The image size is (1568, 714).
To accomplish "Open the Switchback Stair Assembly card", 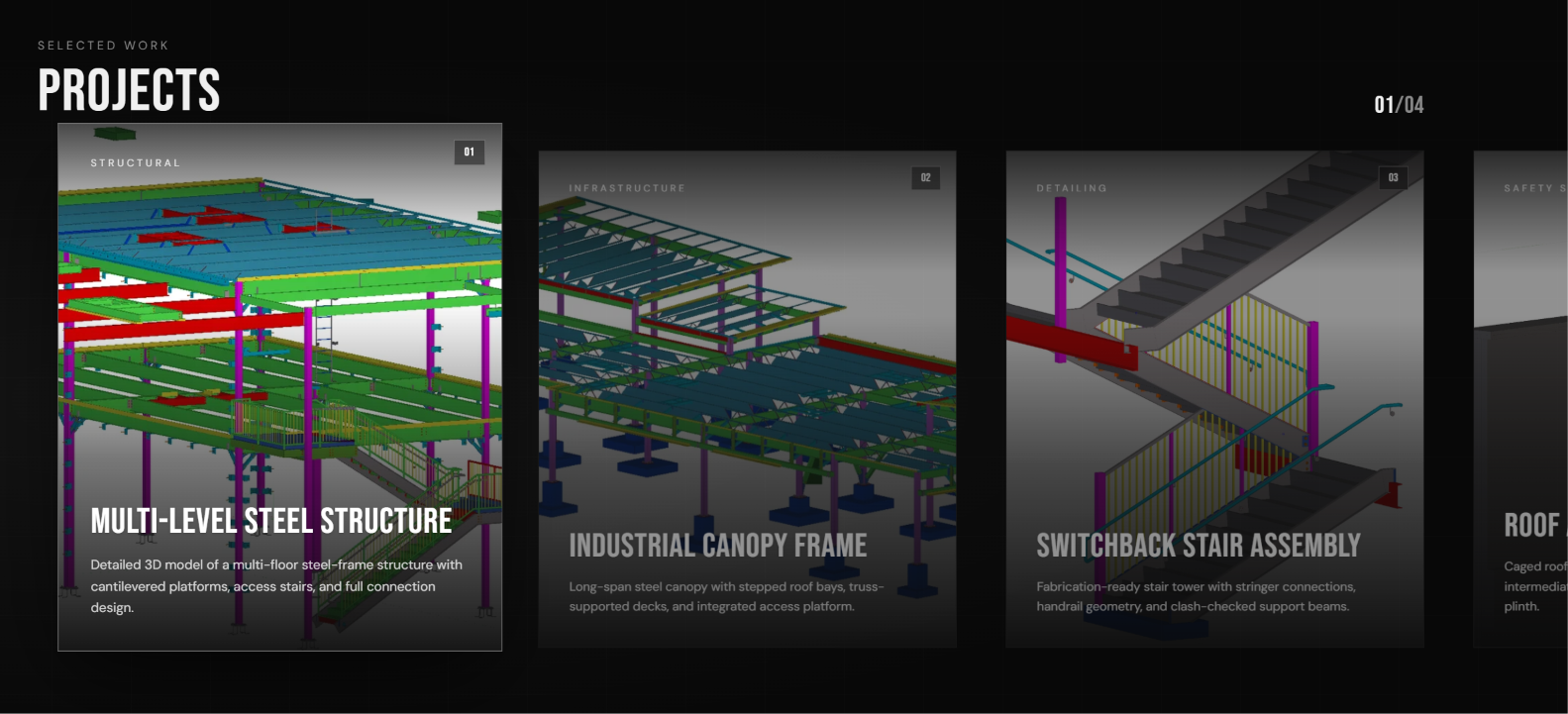I will [1215, 399].
